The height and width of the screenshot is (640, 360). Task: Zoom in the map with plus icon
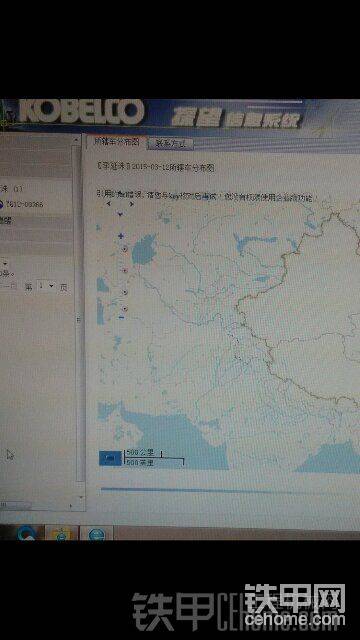tap(120, 236)
